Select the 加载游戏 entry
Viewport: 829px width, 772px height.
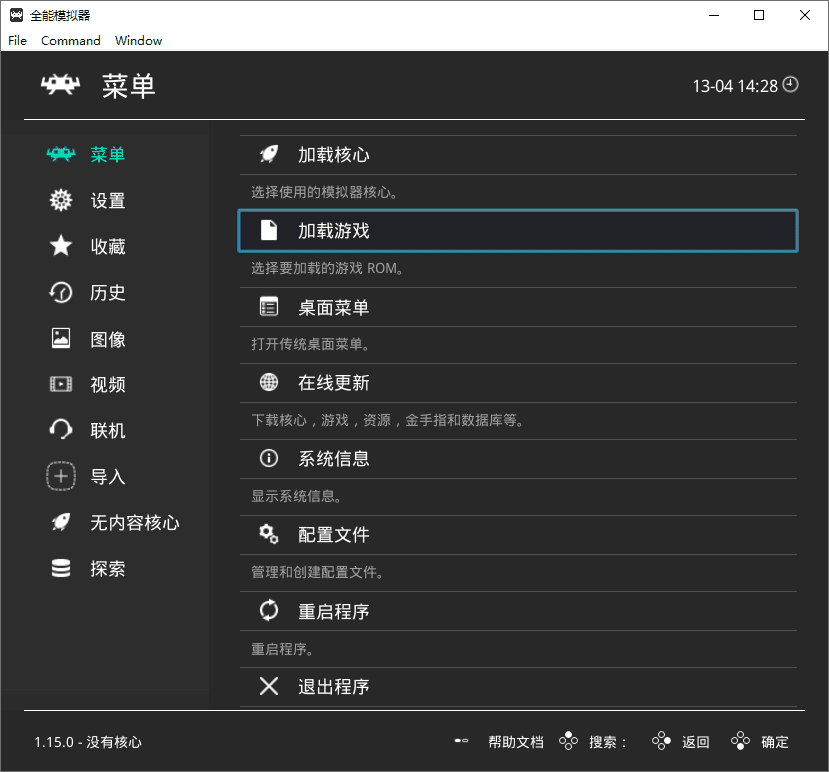pyautogui.click(x=518, y=231)
